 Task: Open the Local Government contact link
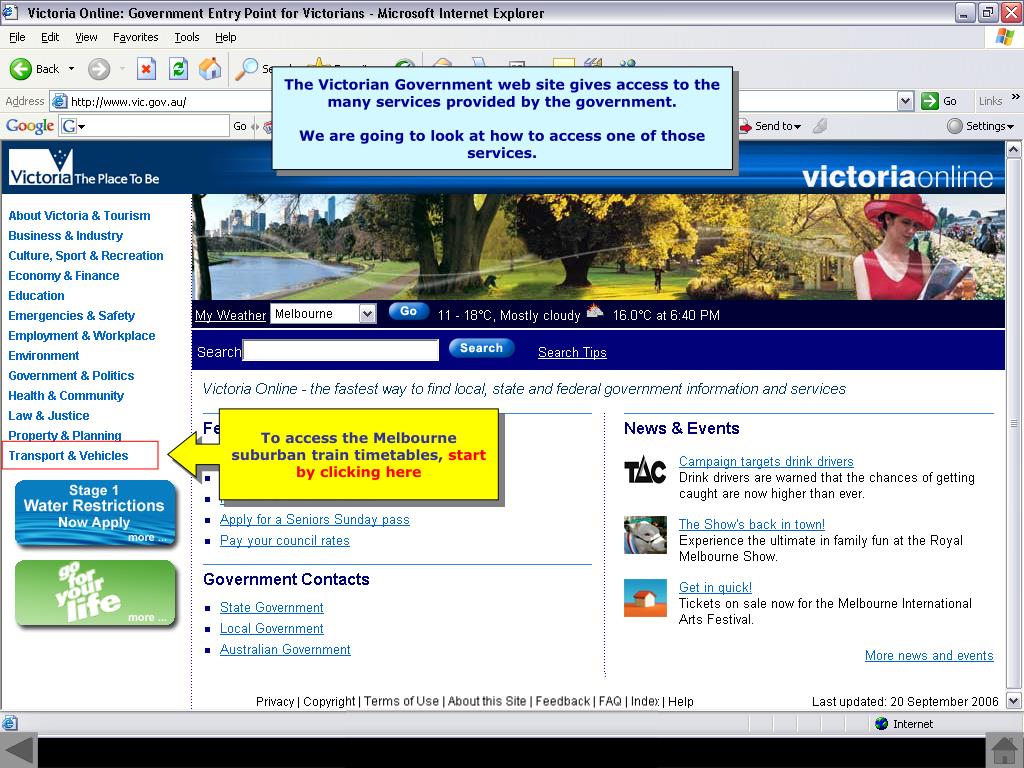pos(272,628)
